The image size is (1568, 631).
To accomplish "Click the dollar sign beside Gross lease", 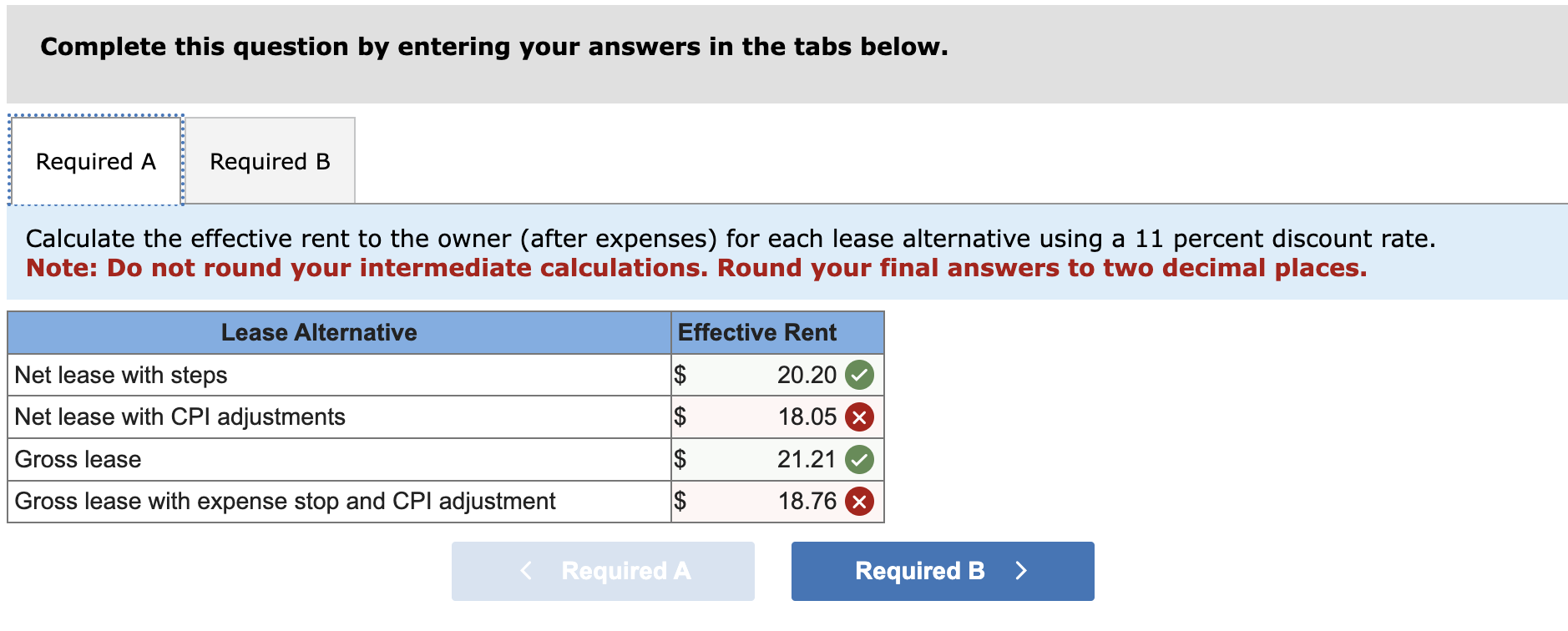I will pyautogui.click(x=680, y=459).
